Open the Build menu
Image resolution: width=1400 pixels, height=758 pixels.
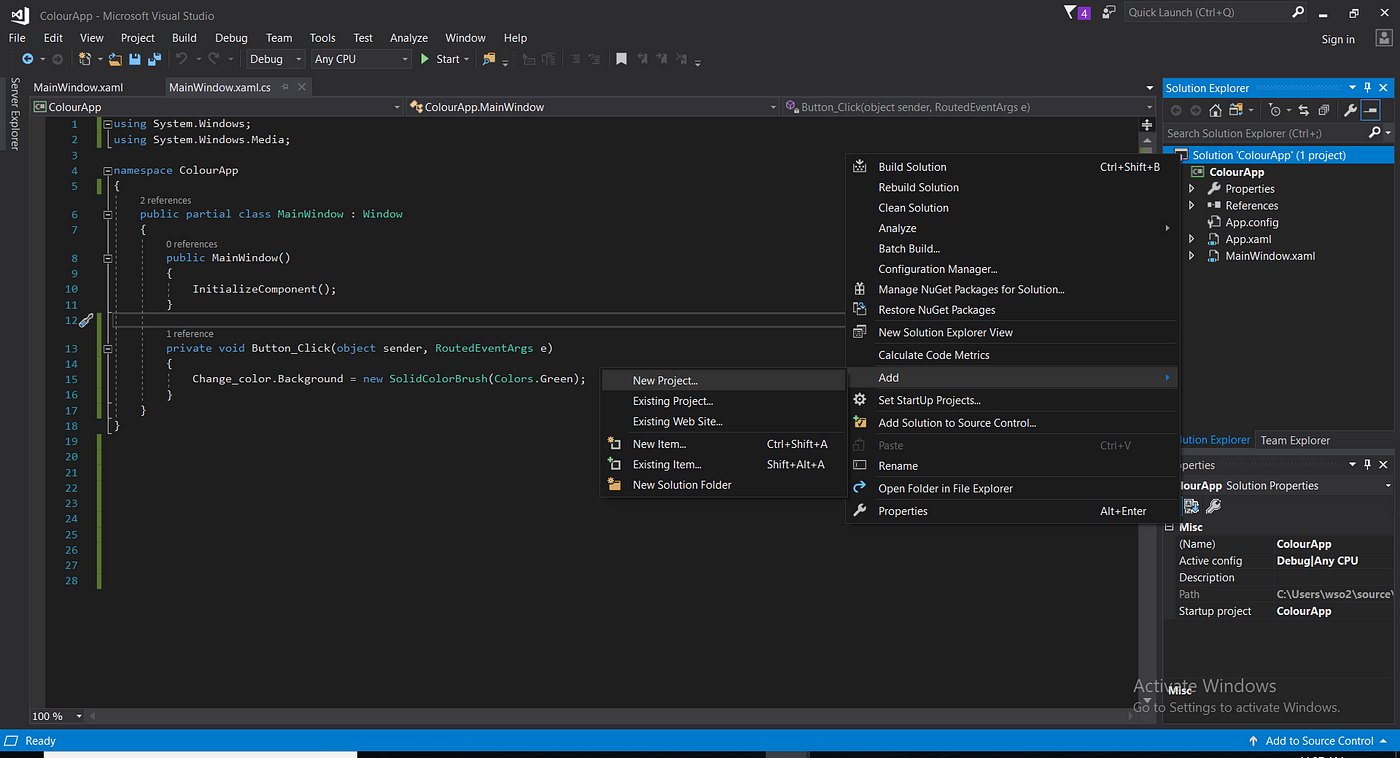click(x=184, y=38)
